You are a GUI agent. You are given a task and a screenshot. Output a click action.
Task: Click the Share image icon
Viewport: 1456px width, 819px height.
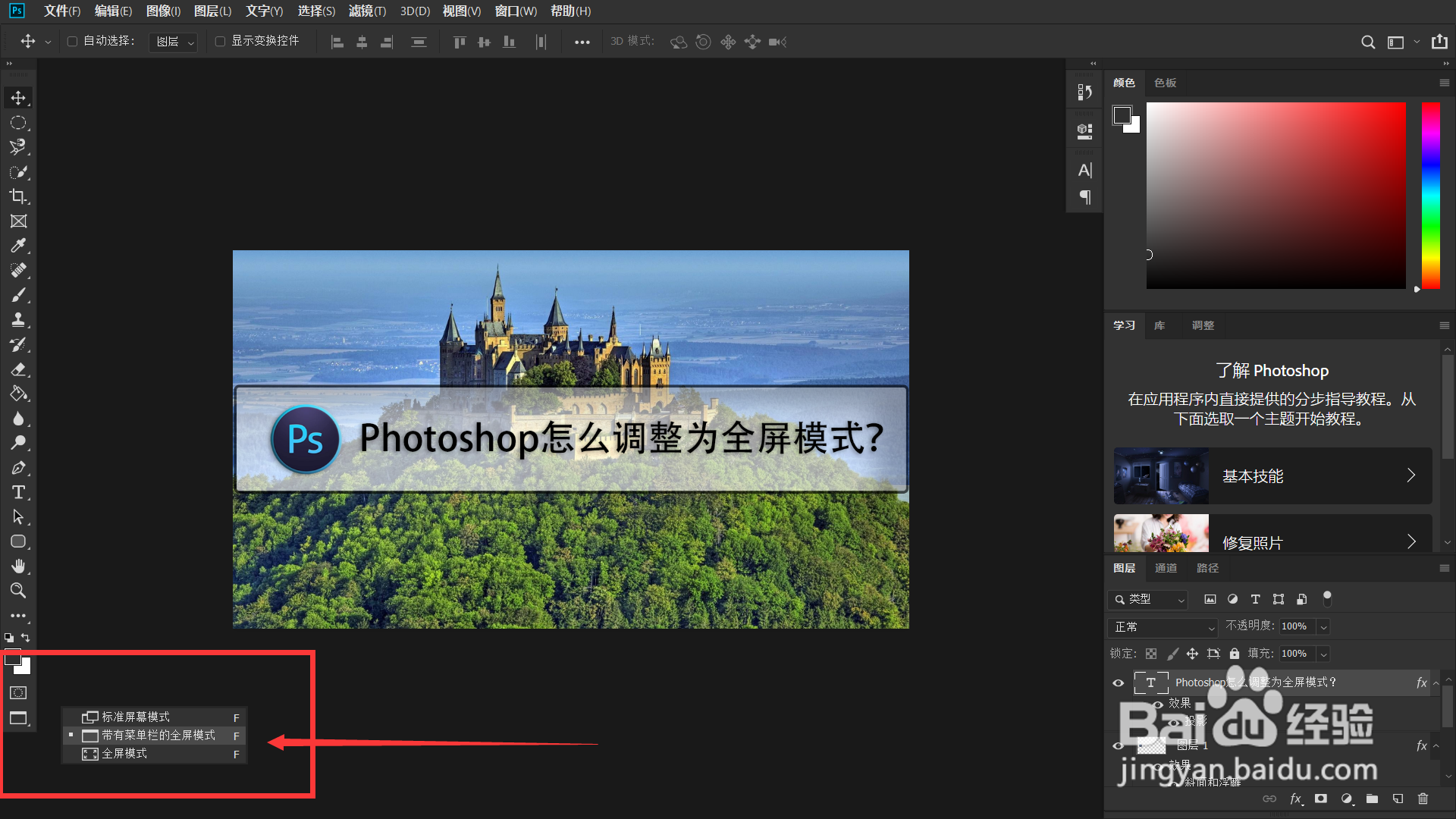[x=1439, y=42]
